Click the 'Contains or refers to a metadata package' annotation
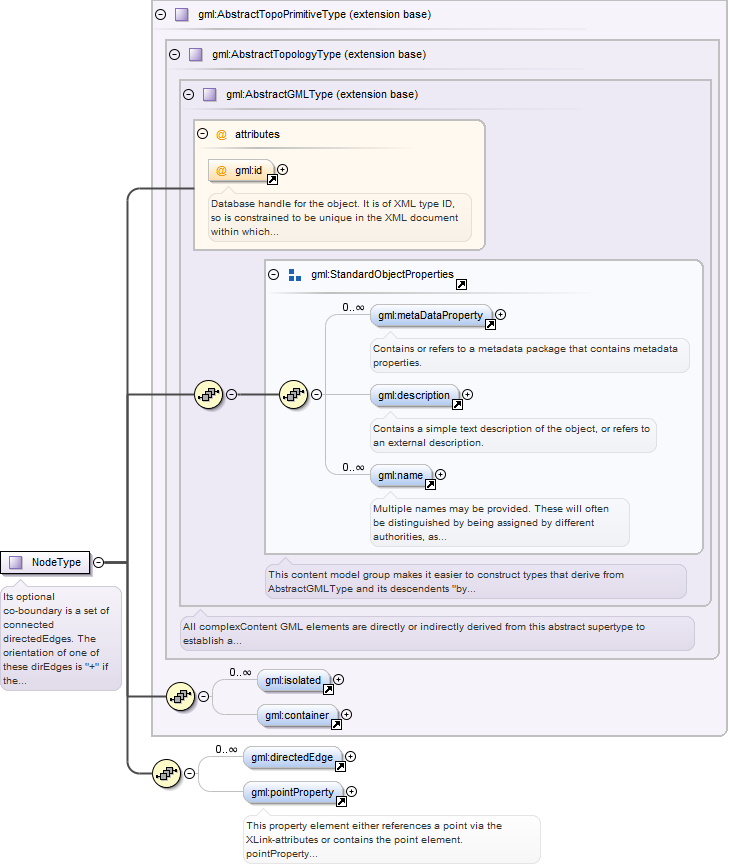This screenshot has height=867, width=729. click(529, 356)
